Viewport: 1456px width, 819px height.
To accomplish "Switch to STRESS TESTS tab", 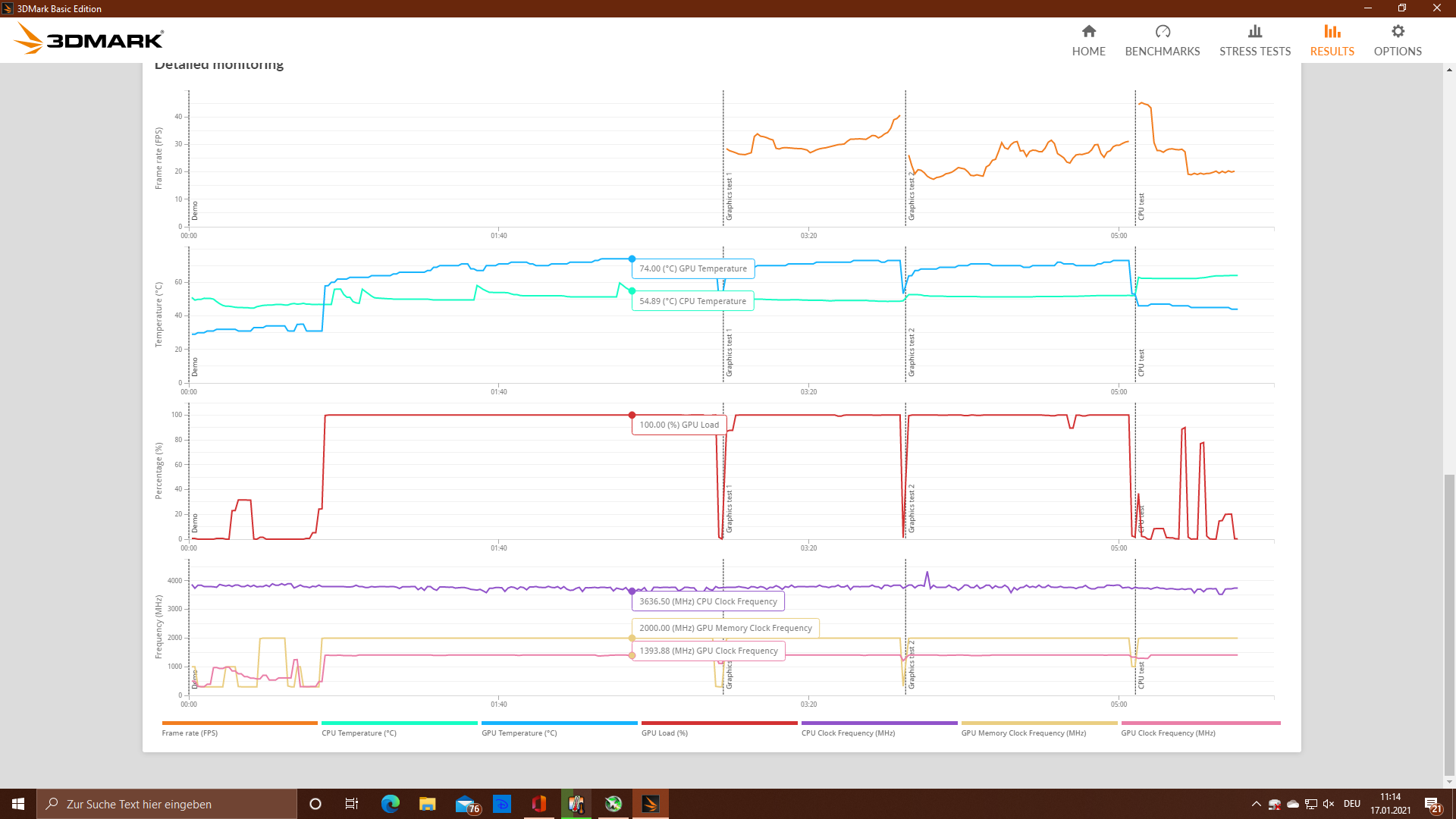I will pyautogui.click(x=1255, y=40).
